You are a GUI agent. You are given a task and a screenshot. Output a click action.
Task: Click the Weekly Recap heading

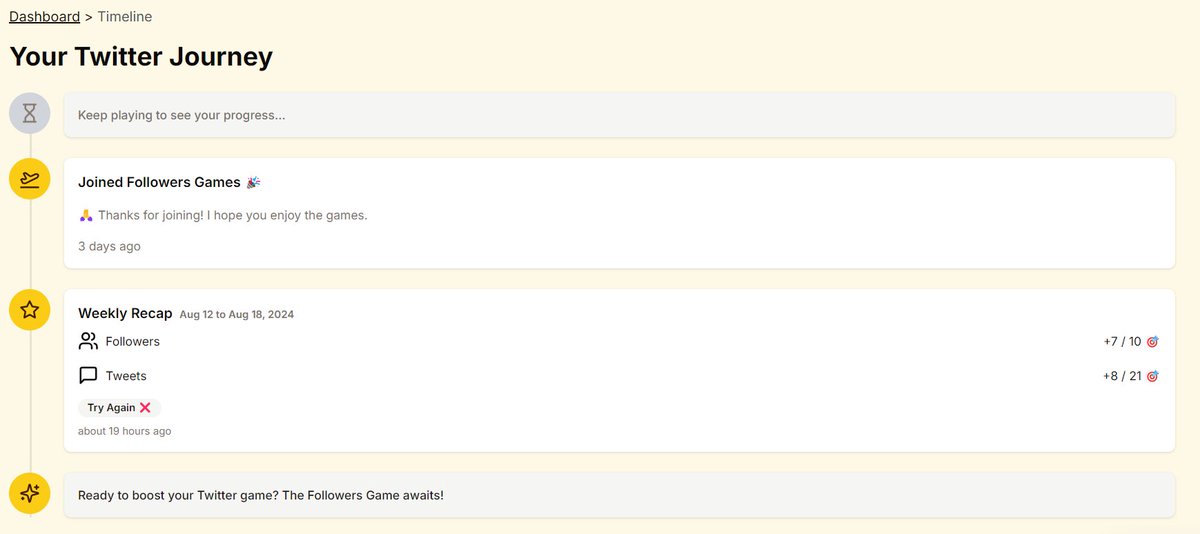point(125,313)
